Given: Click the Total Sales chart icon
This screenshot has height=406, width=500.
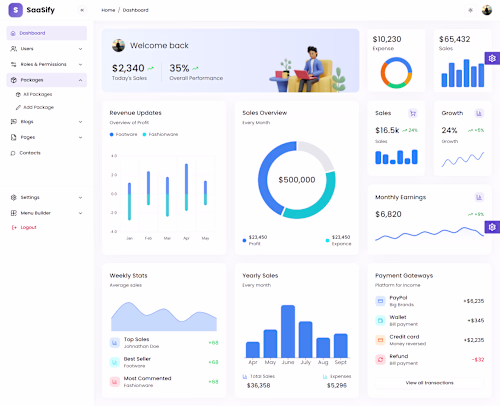Looking at the screenshot, I should (x=245, y=376).
